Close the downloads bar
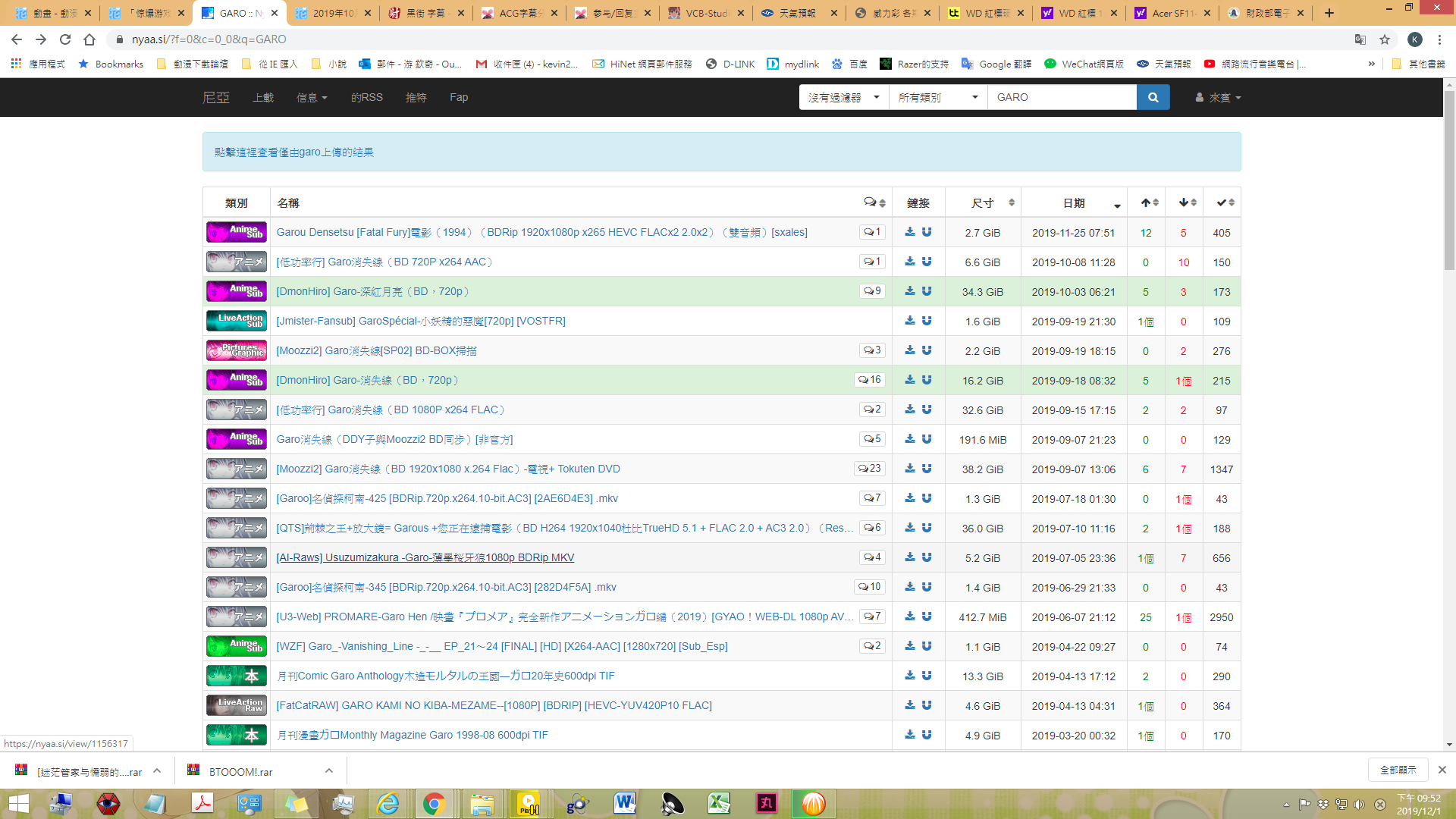1456x819 pixels. coord(1442,770)
